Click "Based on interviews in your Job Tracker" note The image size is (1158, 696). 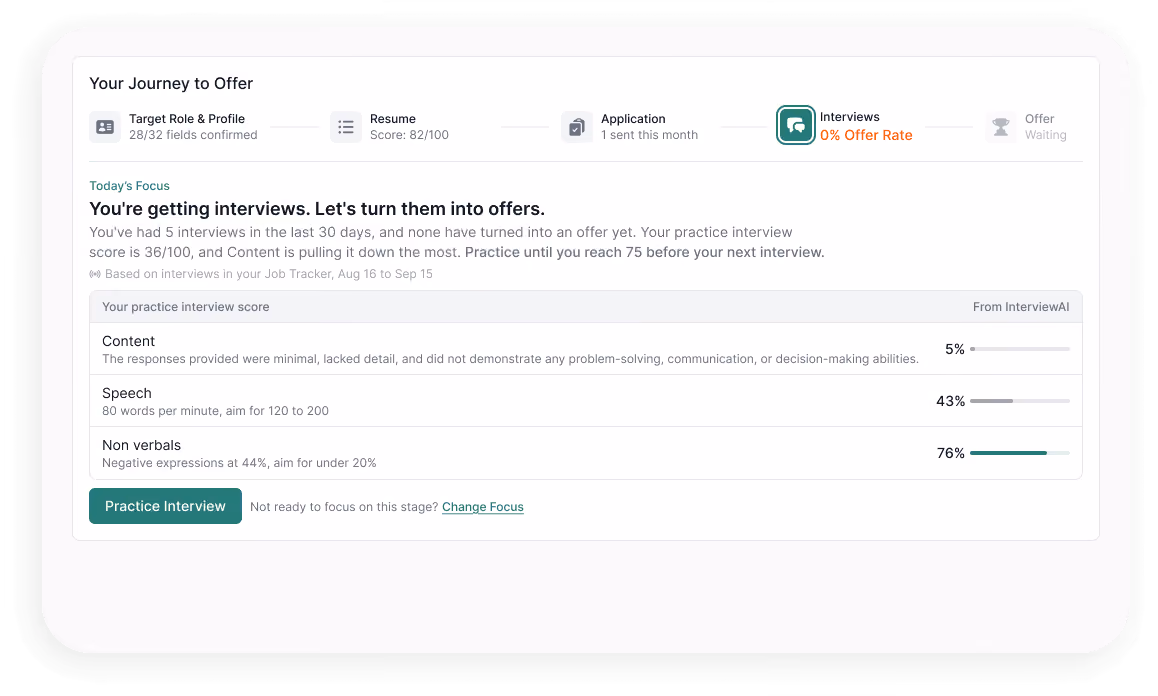point(269,274)
